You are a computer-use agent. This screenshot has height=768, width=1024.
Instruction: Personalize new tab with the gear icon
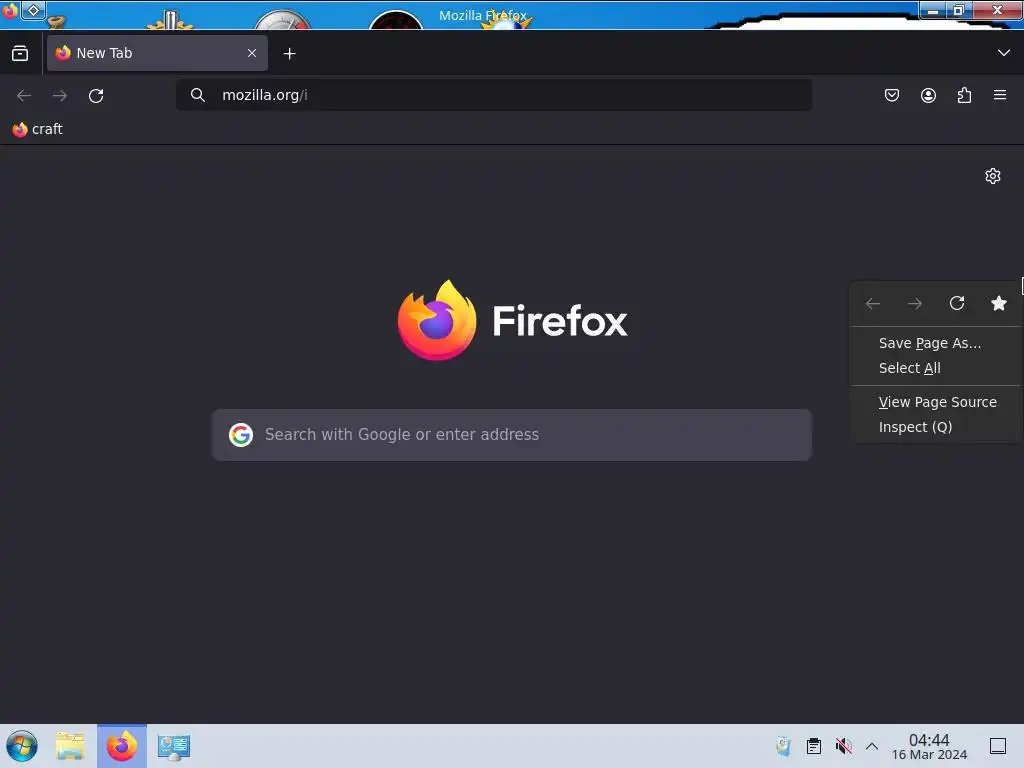pyautogui.click(x=993, y=176)
